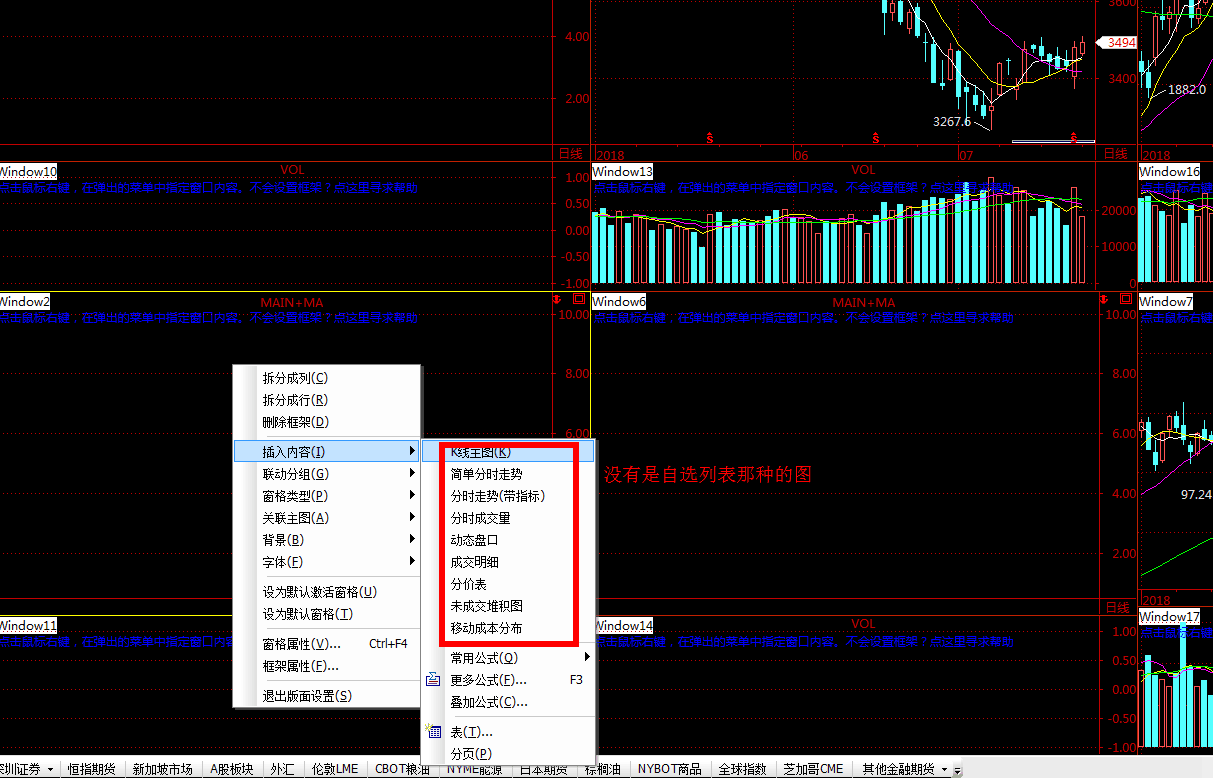Switch to the 芝加哥CME tab
This screenshot has width=1213, height=778.
(x=814, y=769)
